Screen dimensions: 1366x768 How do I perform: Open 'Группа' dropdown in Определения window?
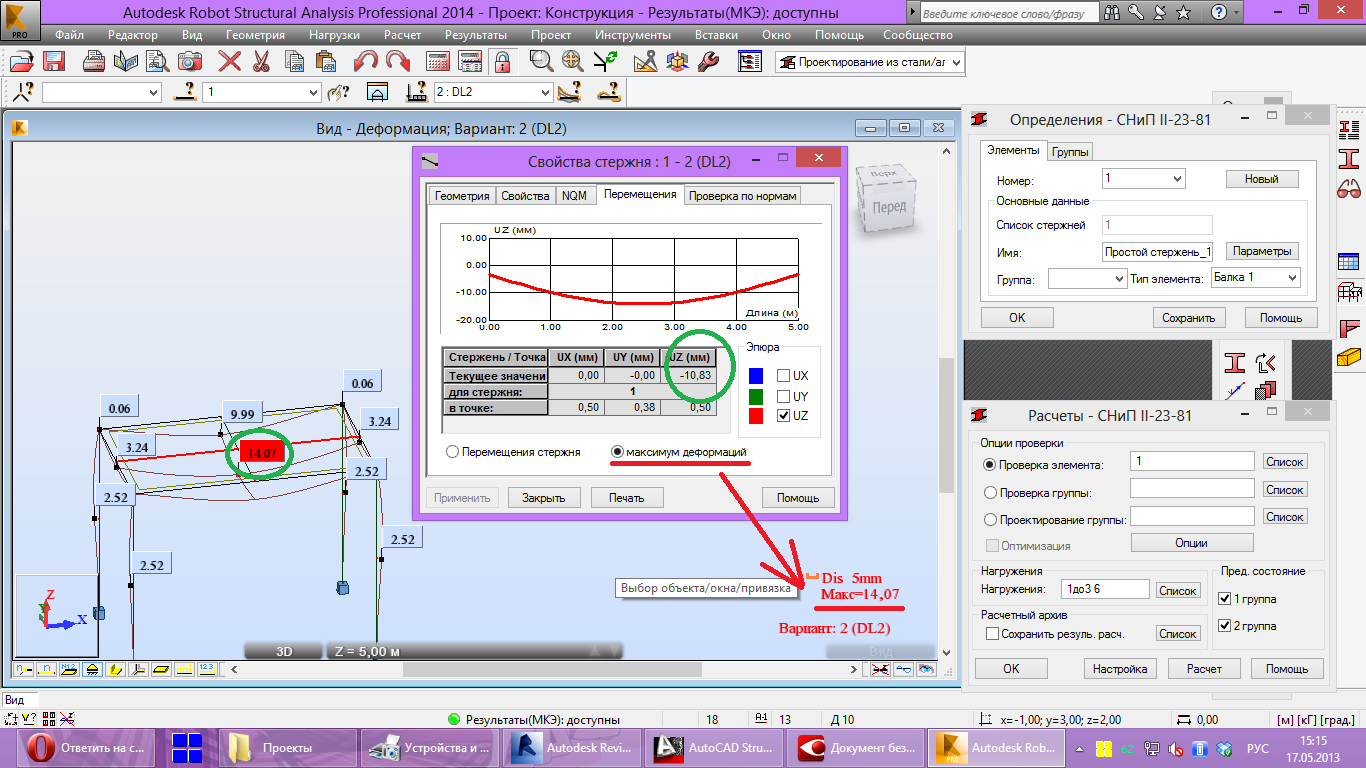(1087, 279)
